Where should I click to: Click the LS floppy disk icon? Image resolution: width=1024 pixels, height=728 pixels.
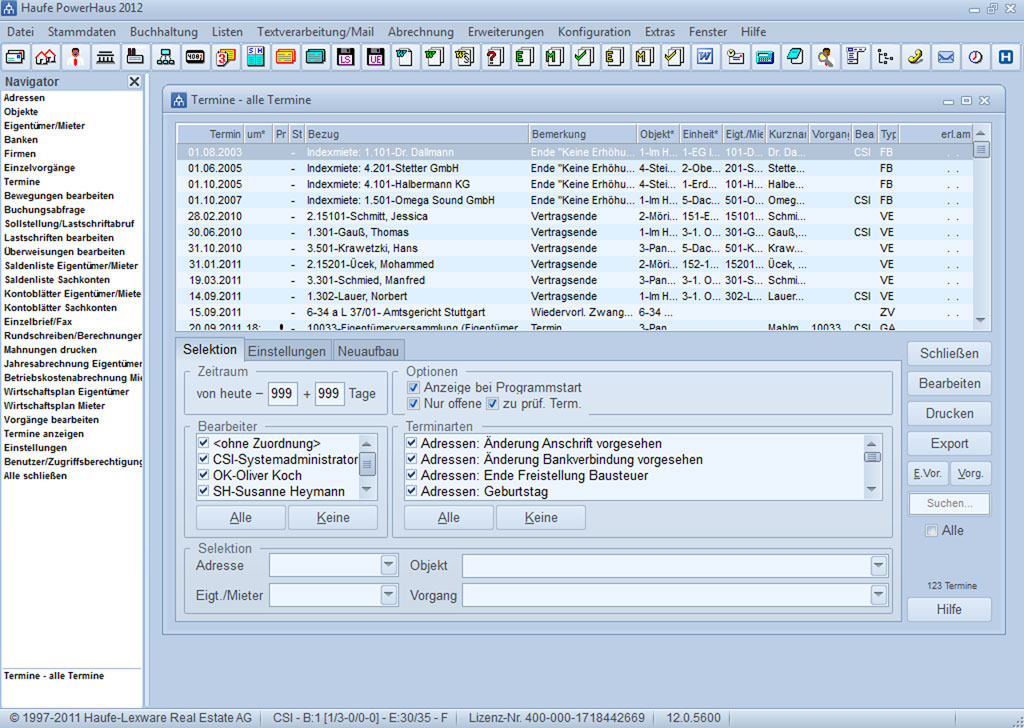pos(345,57)
